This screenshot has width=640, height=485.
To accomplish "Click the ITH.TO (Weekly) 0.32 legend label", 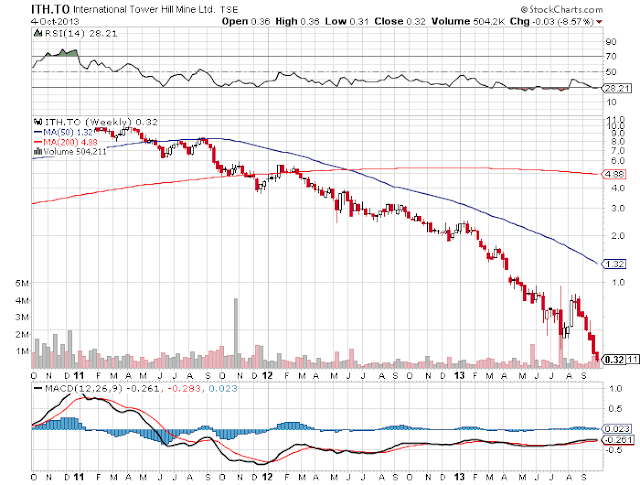I will tap(101, 122).
